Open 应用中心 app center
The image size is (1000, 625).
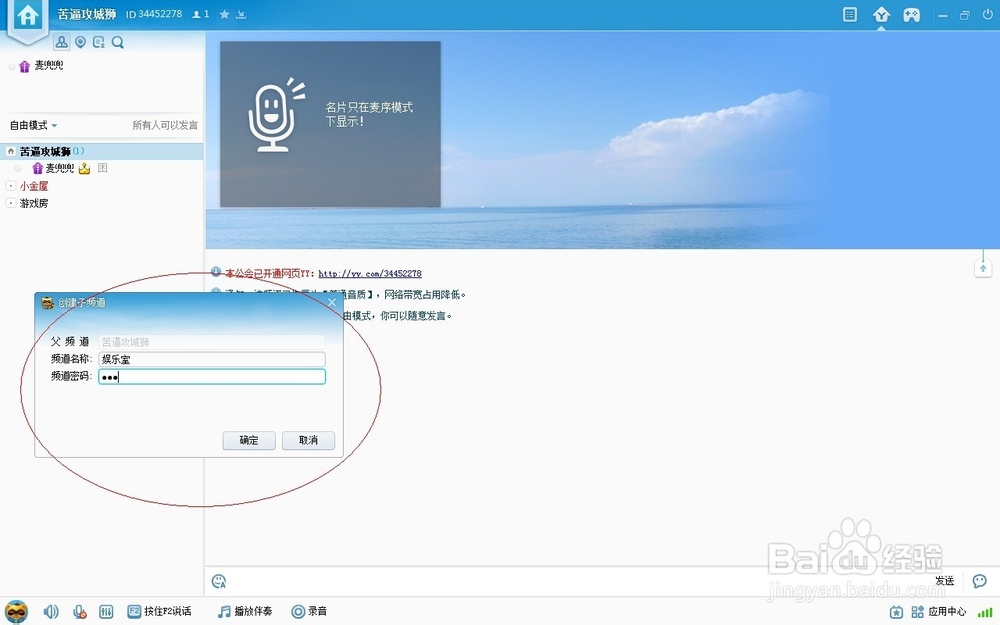[939, 612]
